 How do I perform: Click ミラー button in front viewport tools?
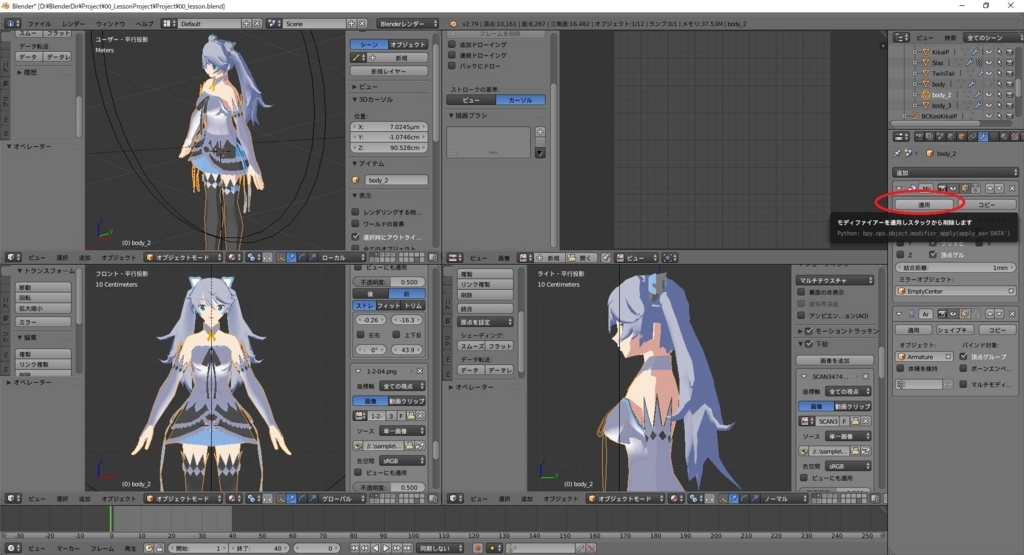click(43, 322)
